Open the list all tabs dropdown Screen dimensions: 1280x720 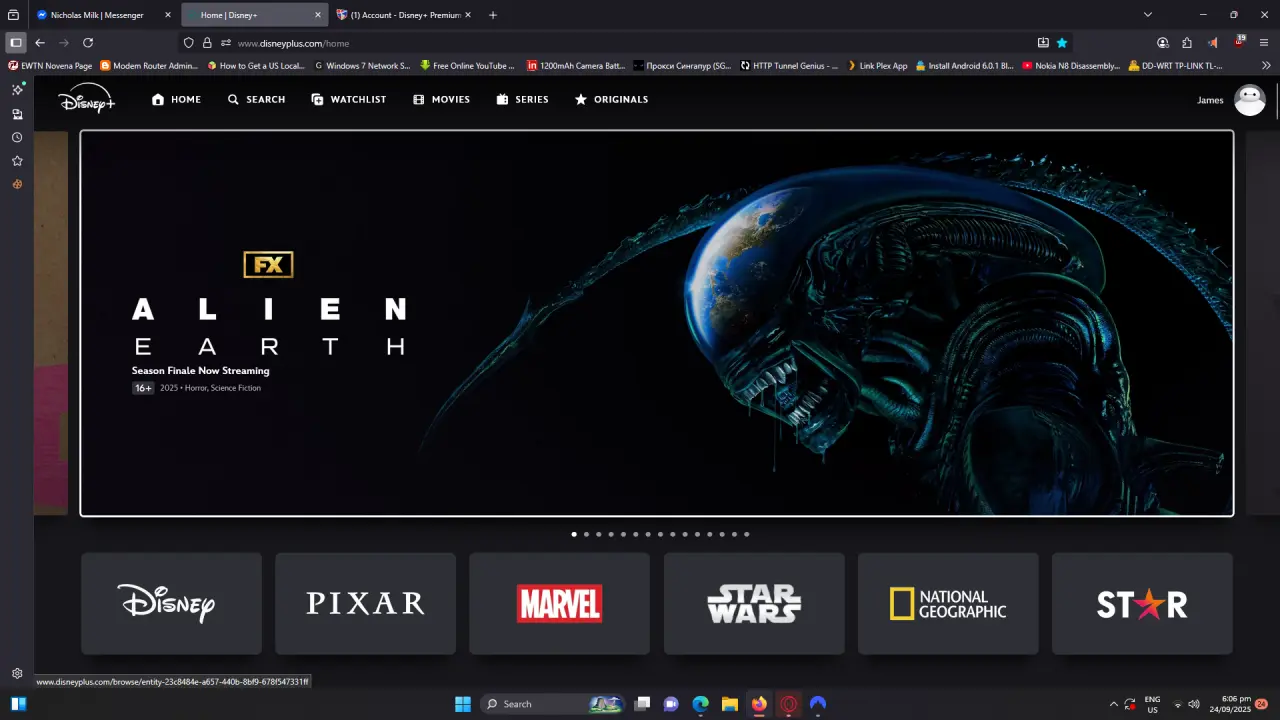click(x=1148, y=15)
